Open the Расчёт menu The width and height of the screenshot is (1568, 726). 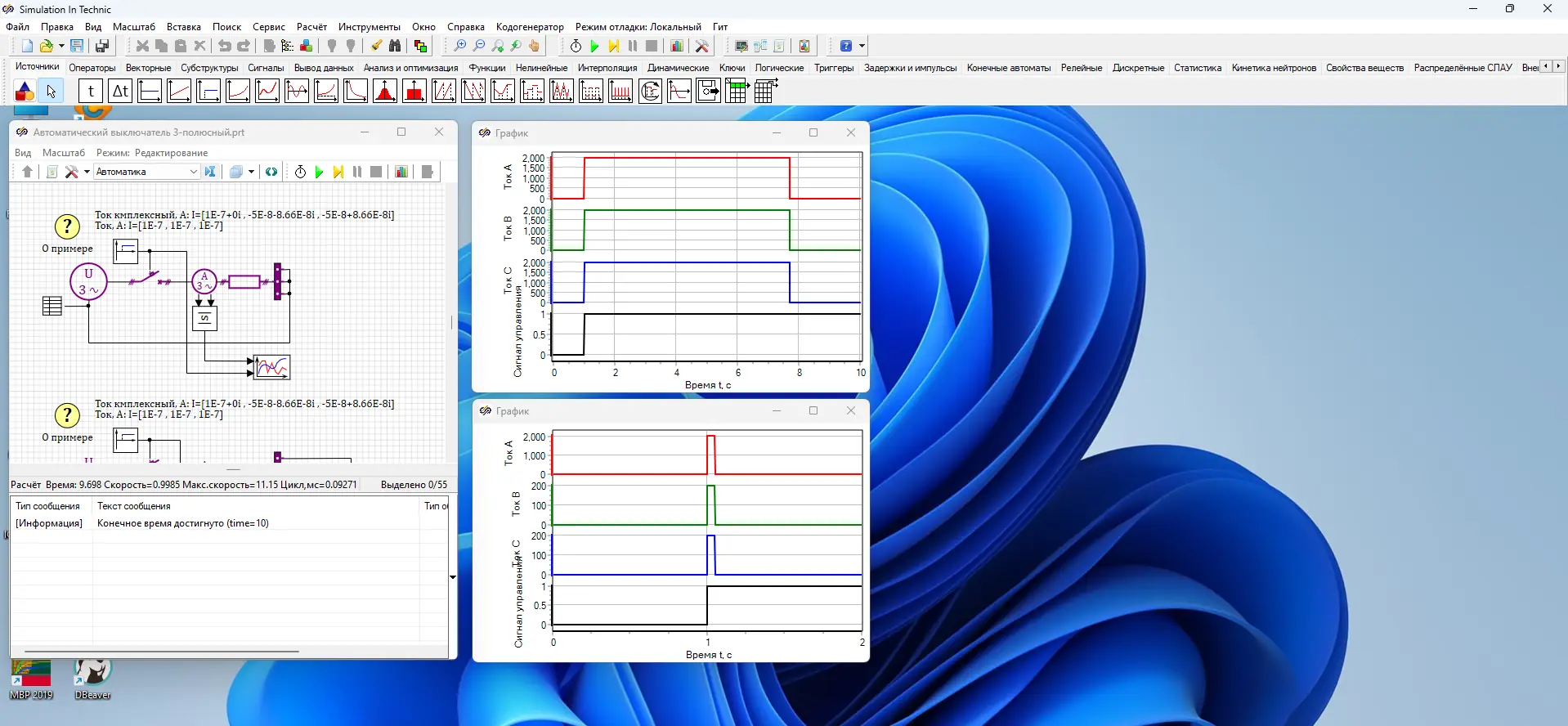pos(311,27)
